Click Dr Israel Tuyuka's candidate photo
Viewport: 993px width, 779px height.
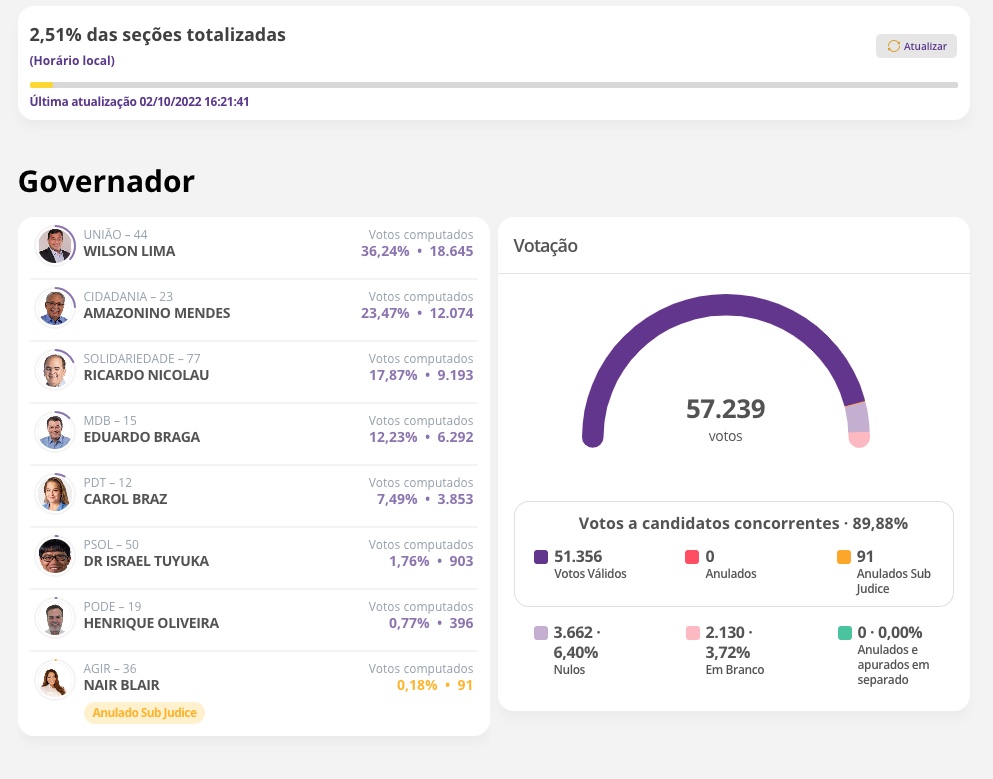pos(55,555)
